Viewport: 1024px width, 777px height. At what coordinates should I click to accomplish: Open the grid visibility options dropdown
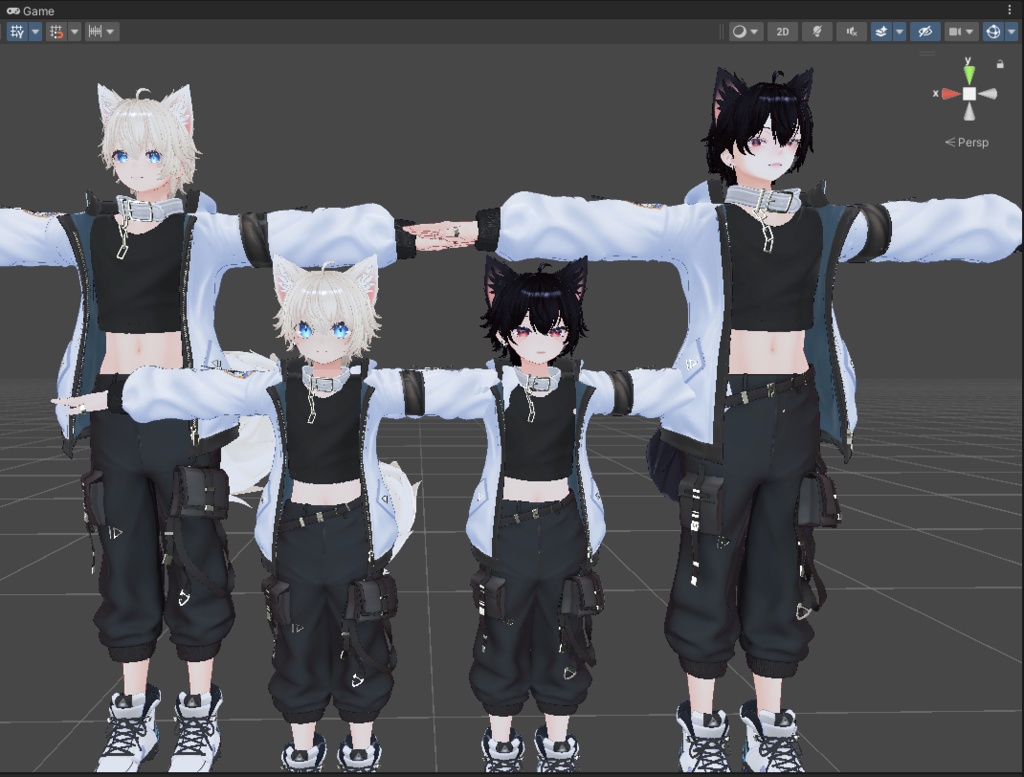(35, 31)
